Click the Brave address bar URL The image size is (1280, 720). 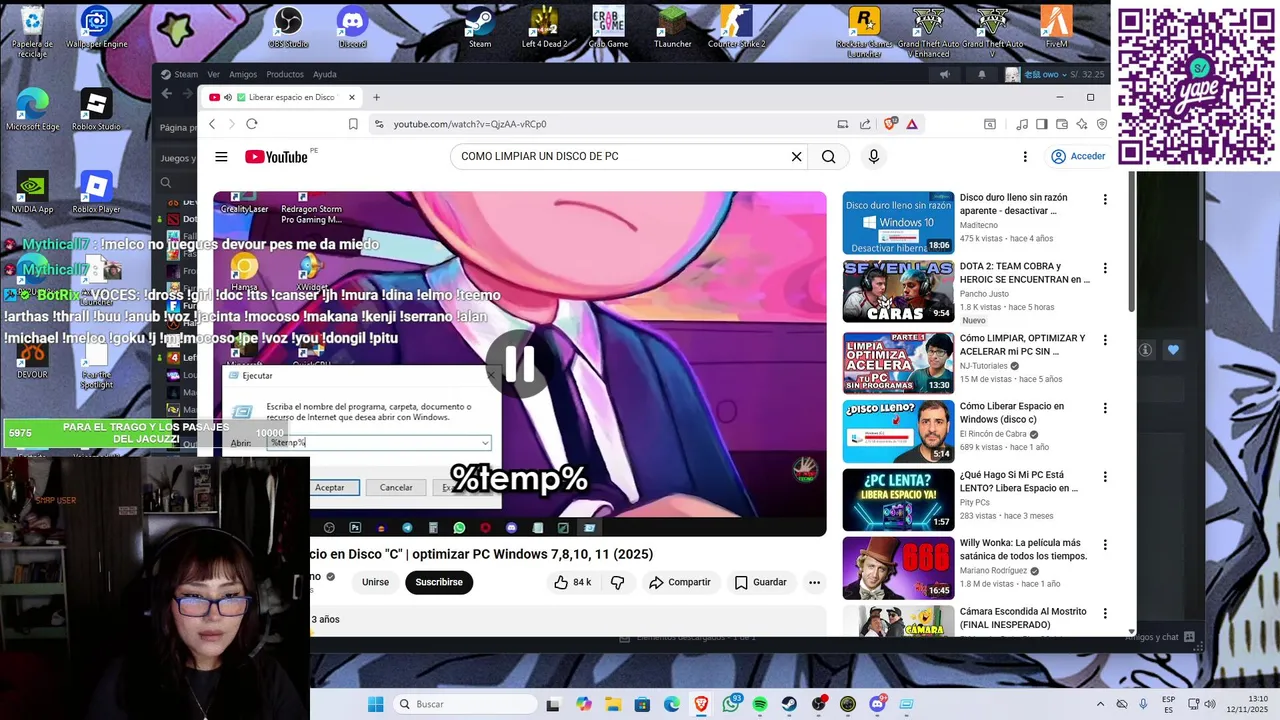[470, 124]
